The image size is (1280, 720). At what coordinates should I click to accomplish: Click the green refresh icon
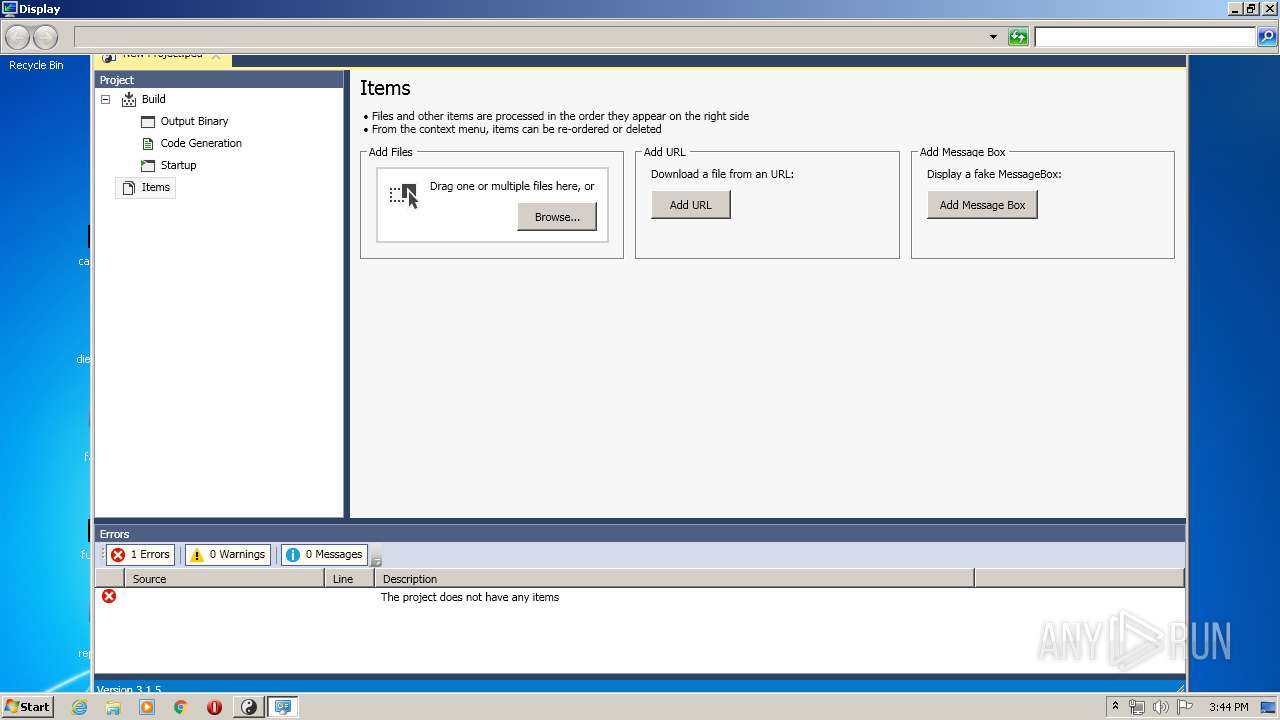tap(1018, 37)
